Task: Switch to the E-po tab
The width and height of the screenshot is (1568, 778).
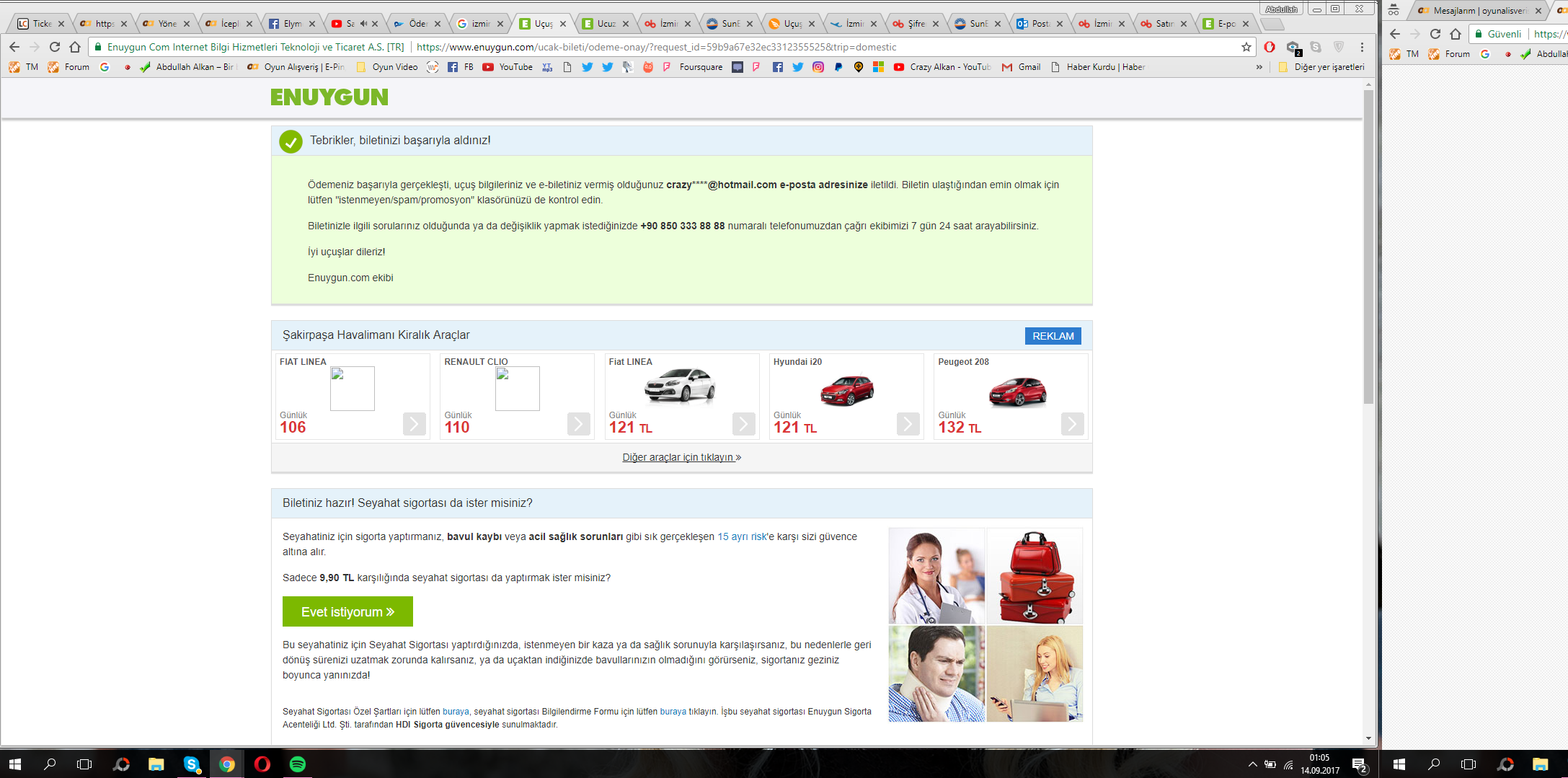Action: pyautogui.click(x=1226, y=24)
